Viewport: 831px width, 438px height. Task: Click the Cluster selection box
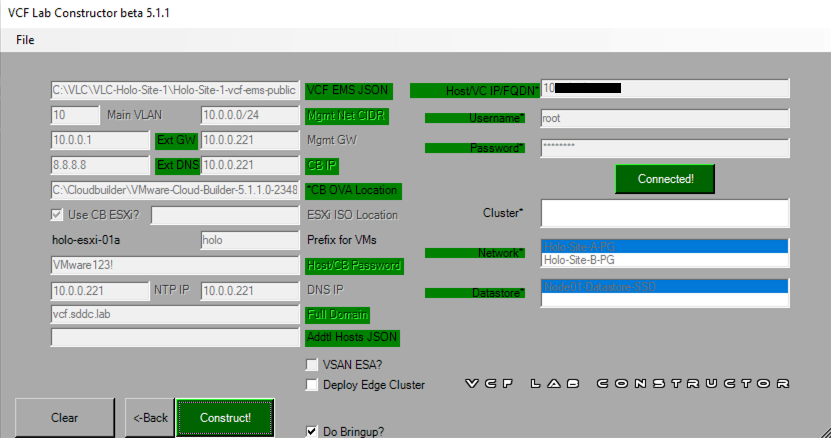click(x=664, y=213)
